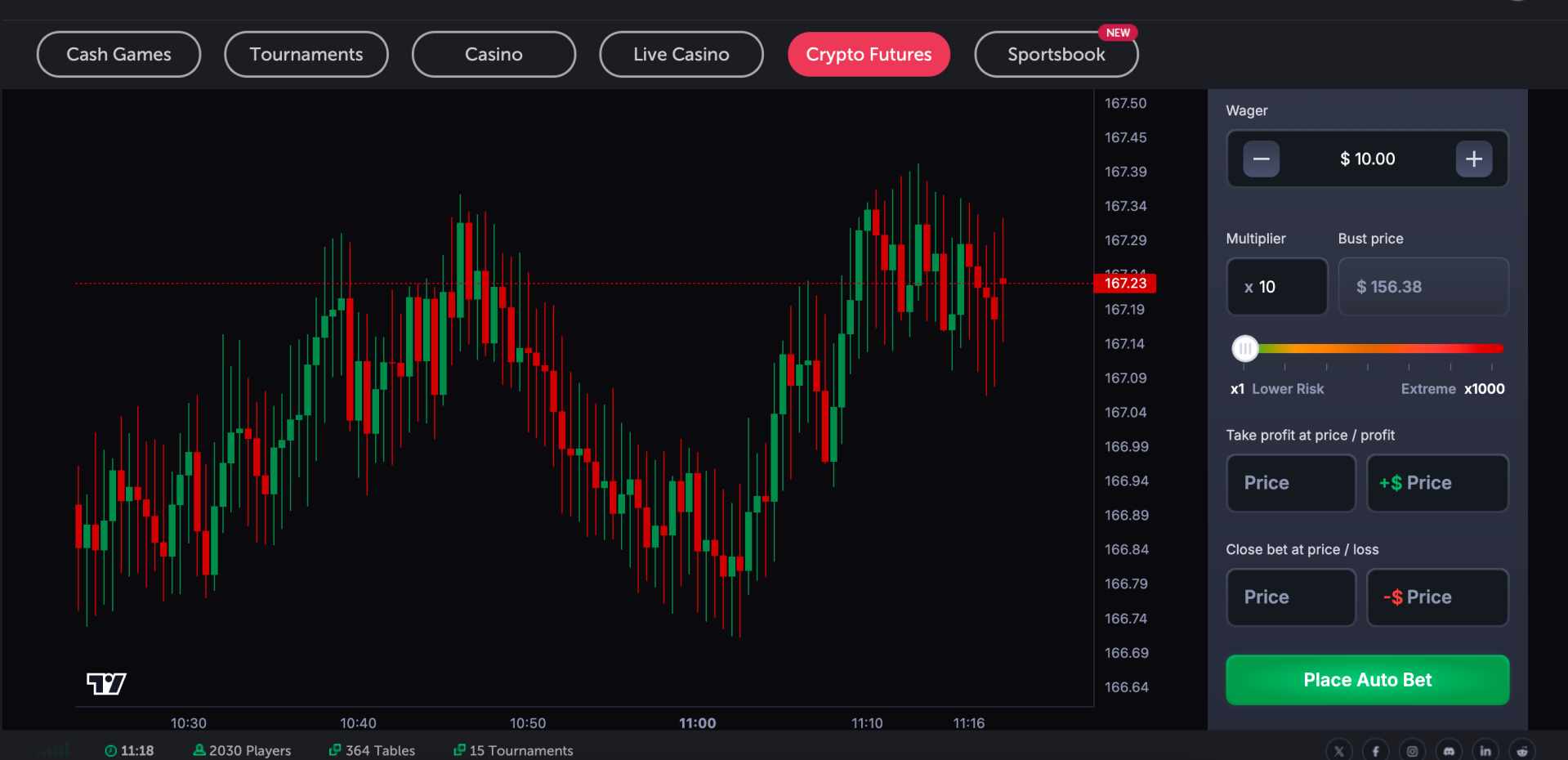Screen dimensions: 1568x760
Task: Click the Facebook icon in the footer
Action: 1375,749
